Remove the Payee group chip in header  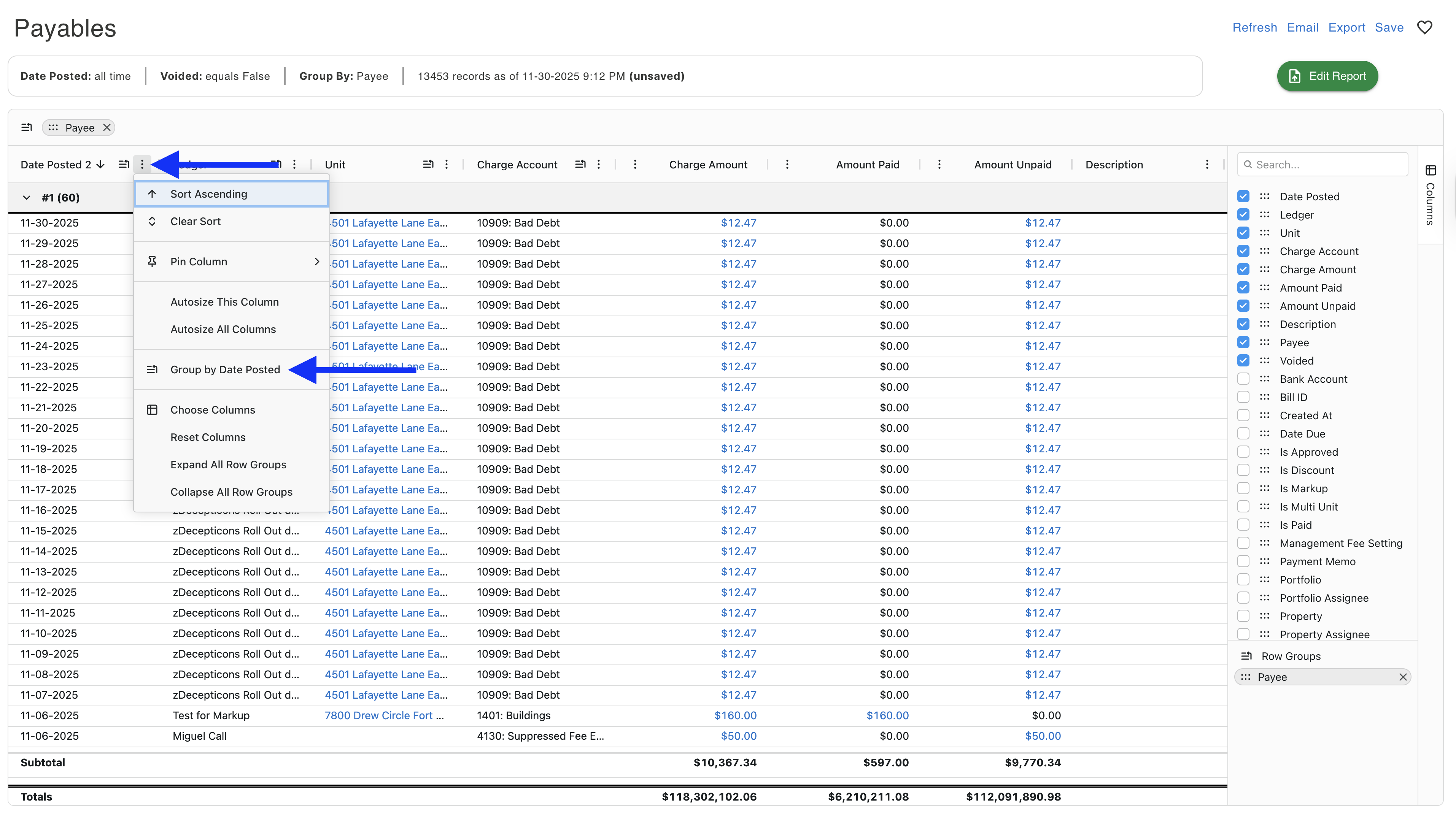click(106, 128)
